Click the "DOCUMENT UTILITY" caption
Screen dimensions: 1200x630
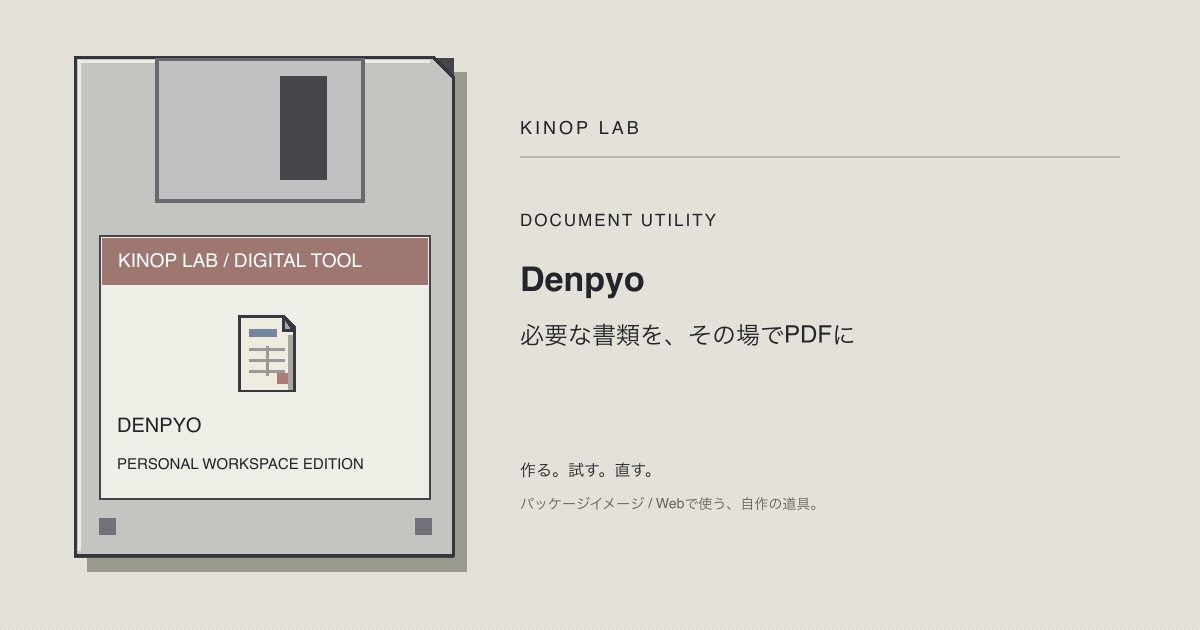[x=618, y=220]
